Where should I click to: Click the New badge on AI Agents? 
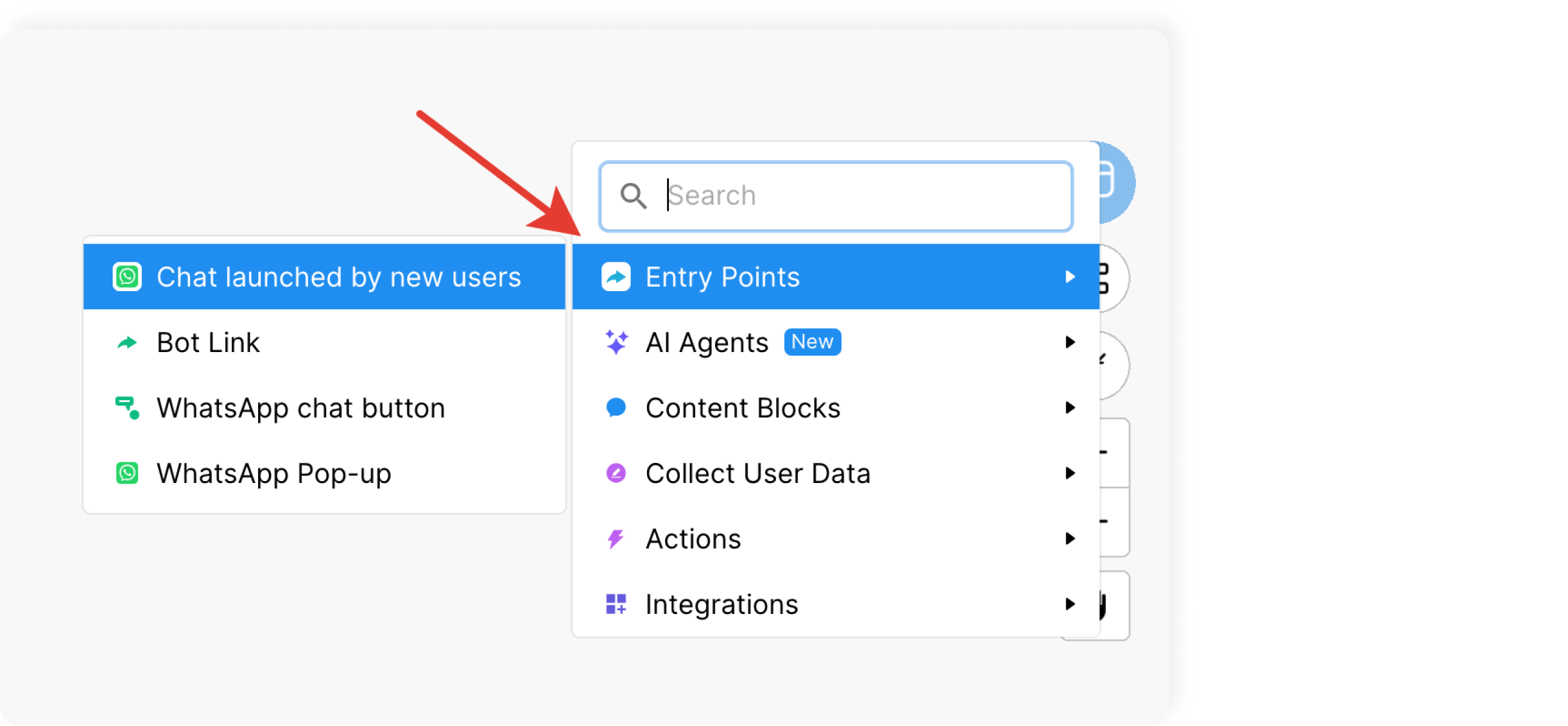pyautogui.click(x=812, y=342)
